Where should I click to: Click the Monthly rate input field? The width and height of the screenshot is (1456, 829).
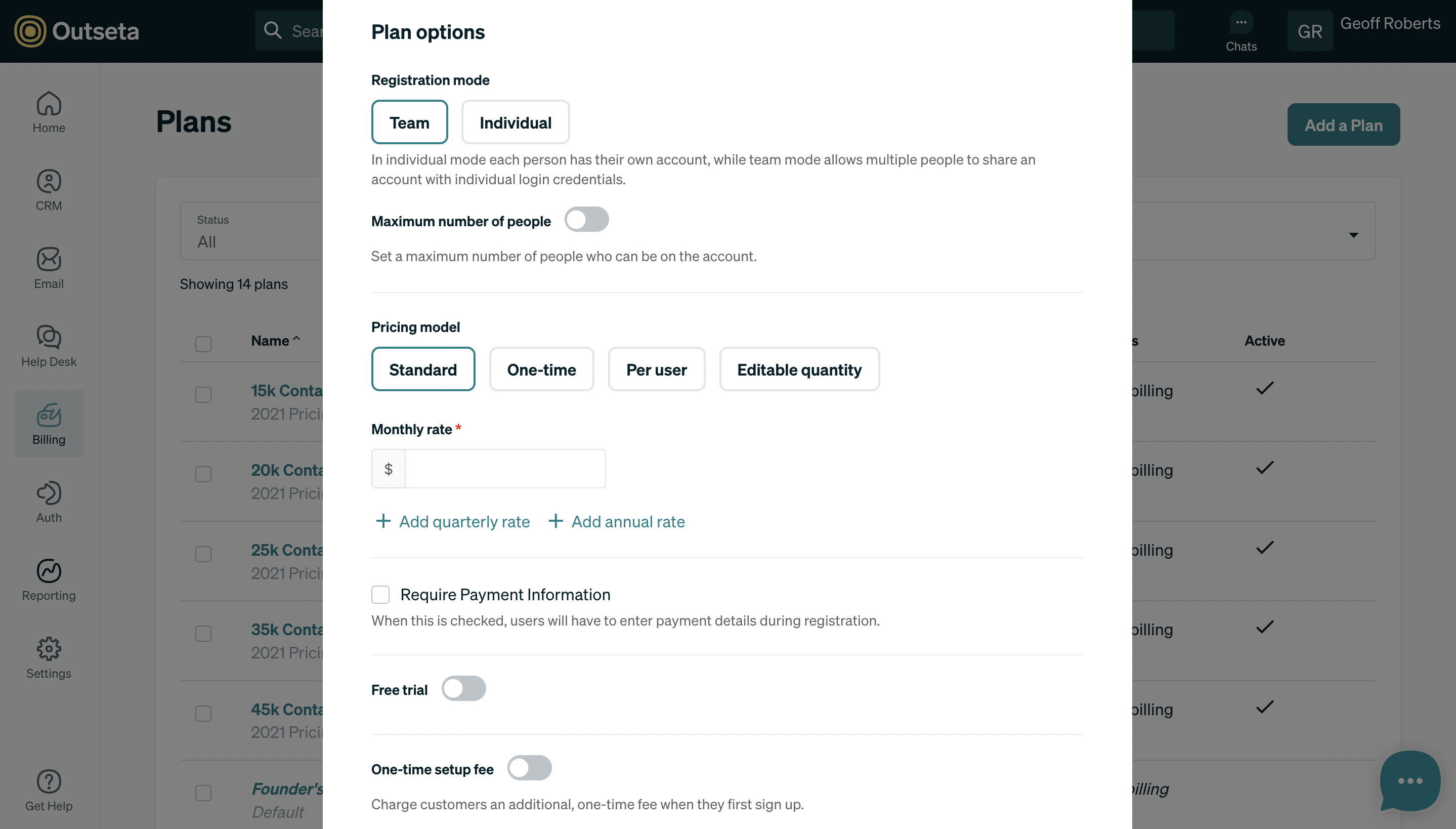pos(505,469)
